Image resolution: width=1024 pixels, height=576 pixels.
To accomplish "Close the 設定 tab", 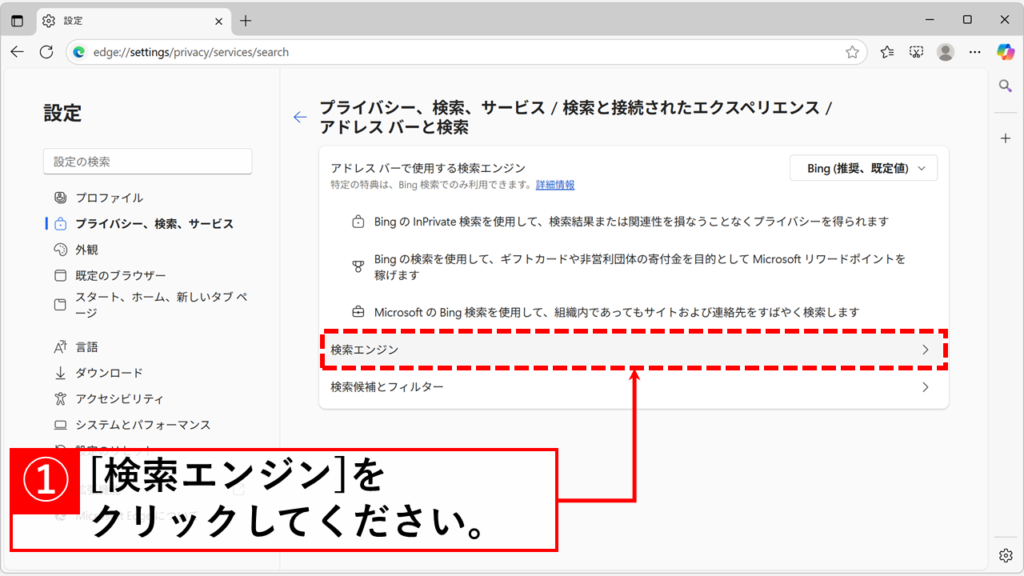I will point(219,21).
